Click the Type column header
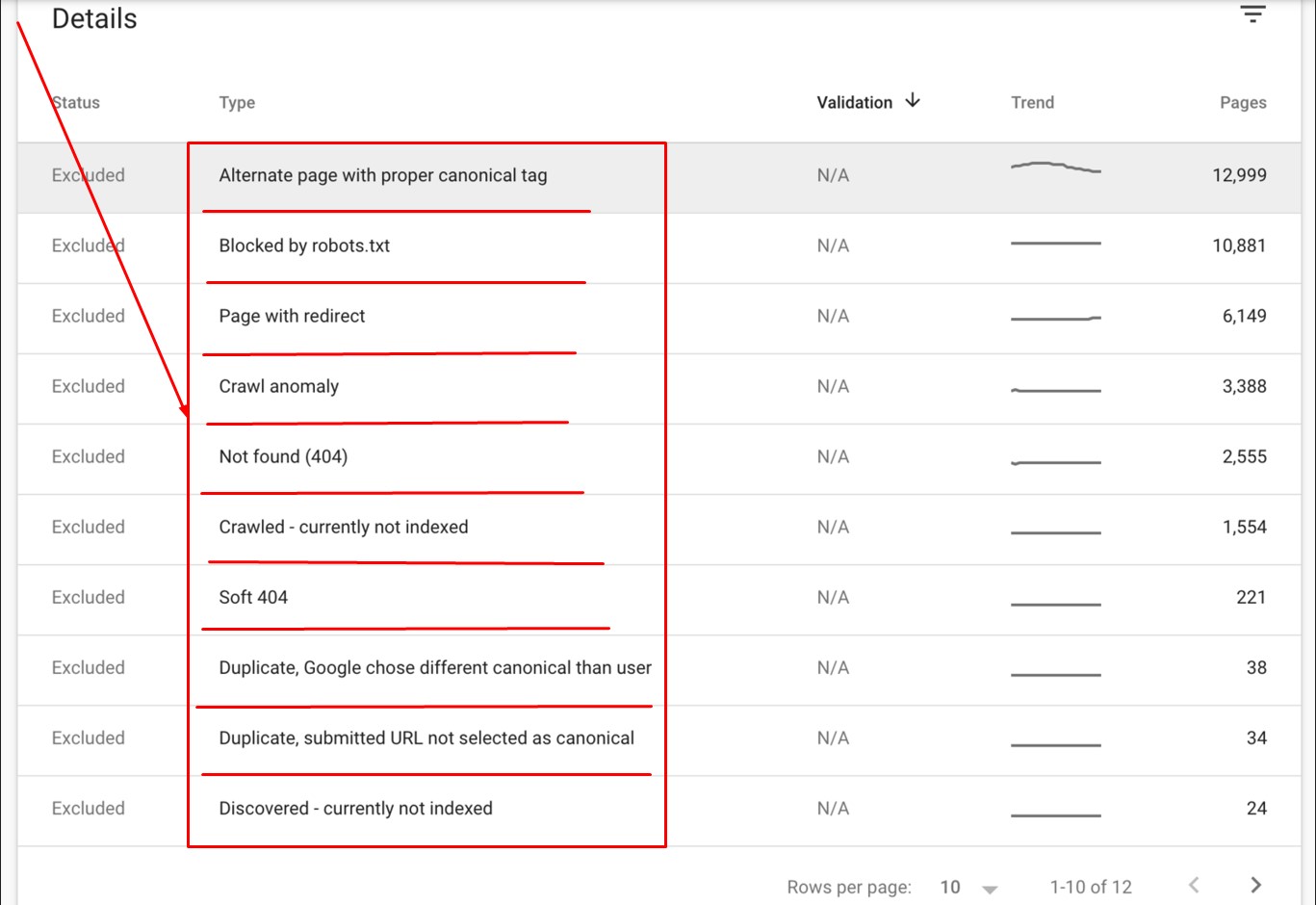Viewport: 1316px width, 905px height. coord(237,103)
